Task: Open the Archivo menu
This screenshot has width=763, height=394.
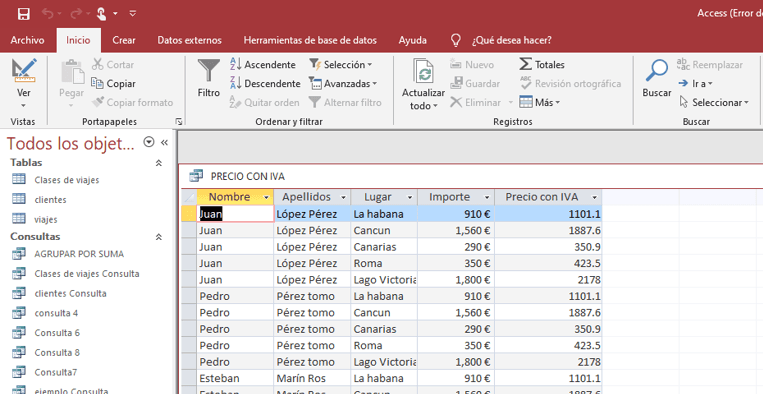Action: click(x=27, y=40)
